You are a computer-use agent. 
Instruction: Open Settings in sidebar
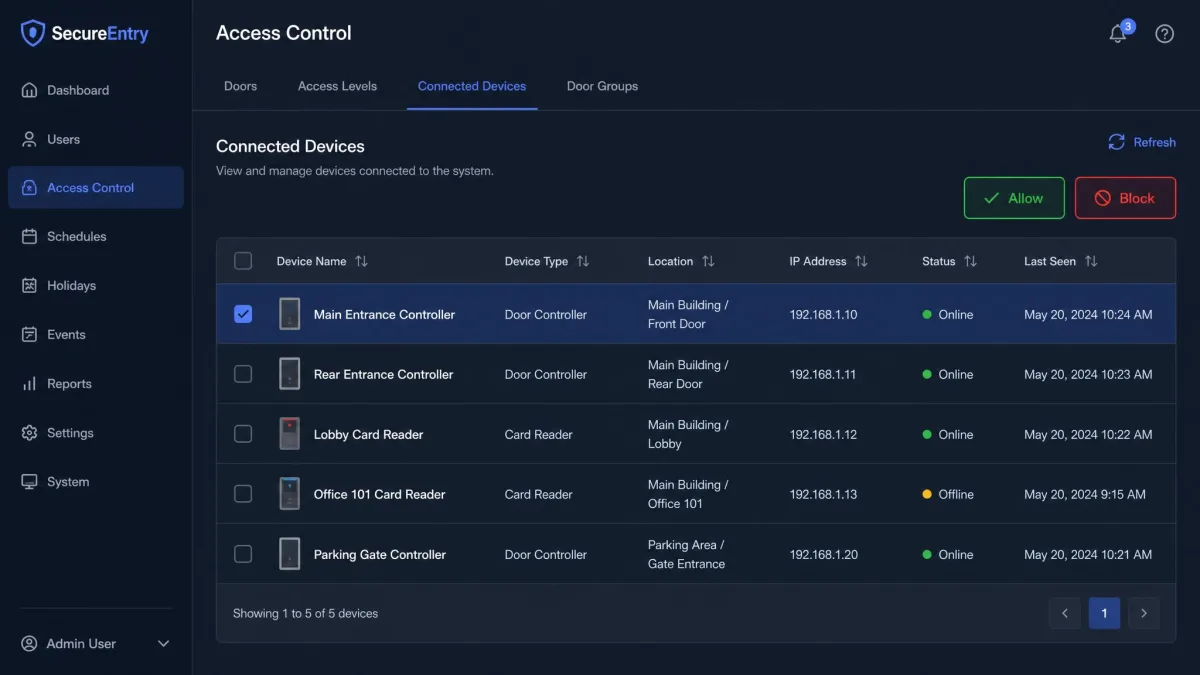coord(96,433)
